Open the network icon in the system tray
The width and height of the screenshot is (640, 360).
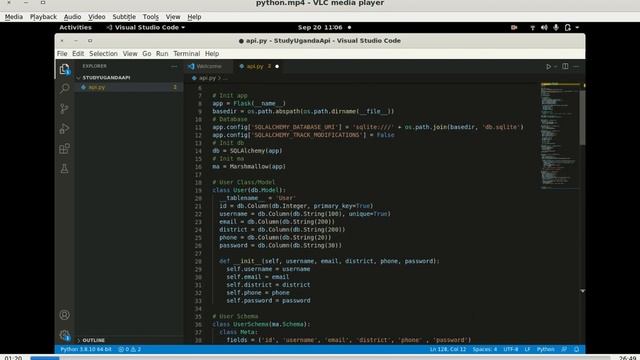[x=533, y=27]
